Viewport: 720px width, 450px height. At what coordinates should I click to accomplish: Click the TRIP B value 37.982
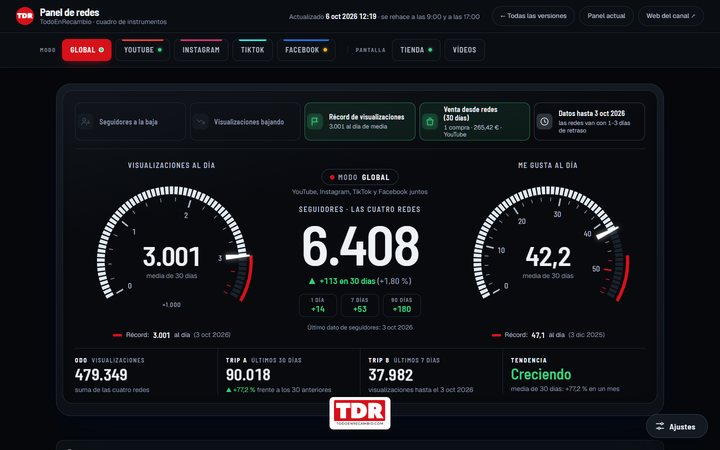pyautogui.click(x=391, y=375)
